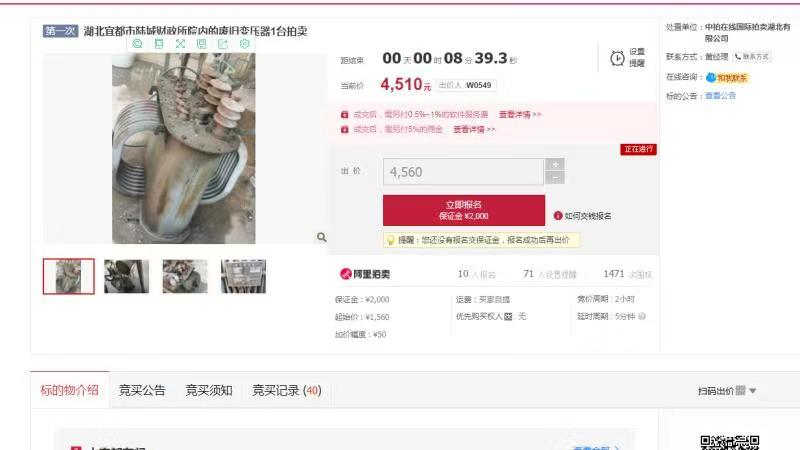Open the 竞买须知 tab
This screenshot has height=450, width=800.
pos(209,391)
